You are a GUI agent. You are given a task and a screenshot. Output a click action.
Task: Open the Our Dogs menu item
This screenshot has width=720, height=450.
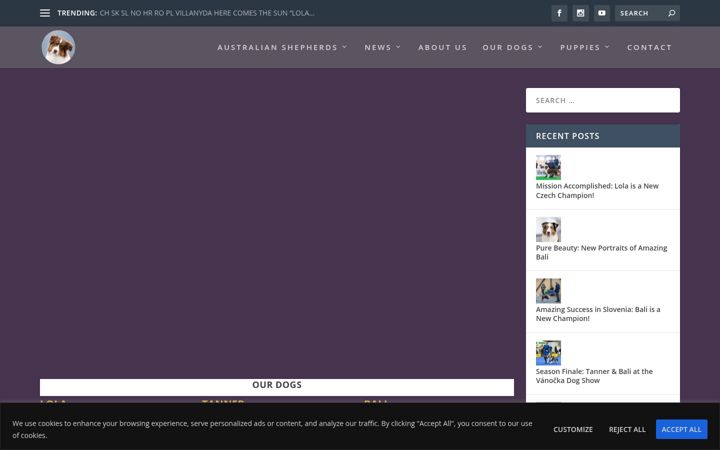(508, 47)
